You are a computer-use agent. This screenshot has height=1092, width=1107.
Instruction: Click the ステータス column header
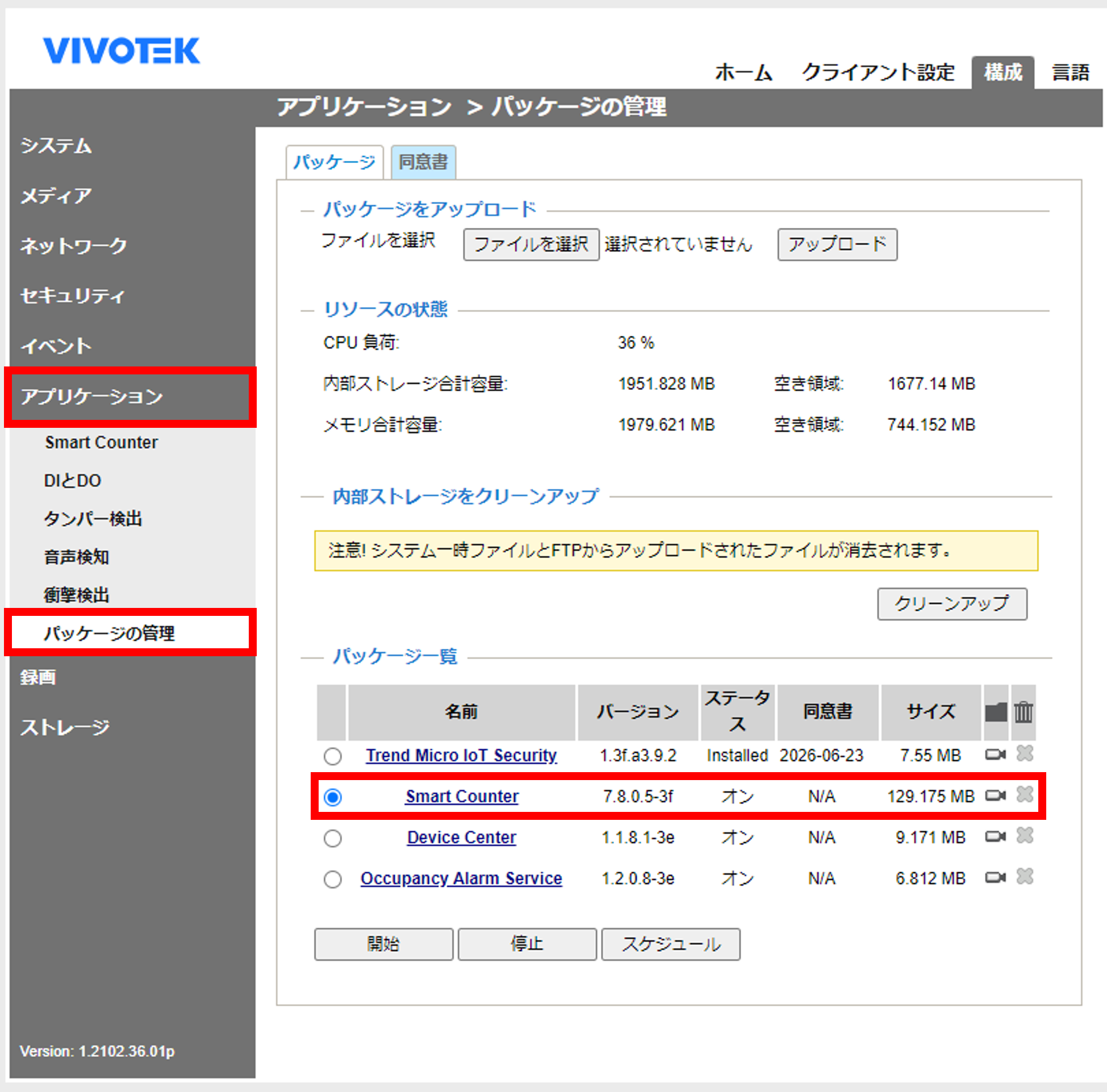[x=737, y=712]
